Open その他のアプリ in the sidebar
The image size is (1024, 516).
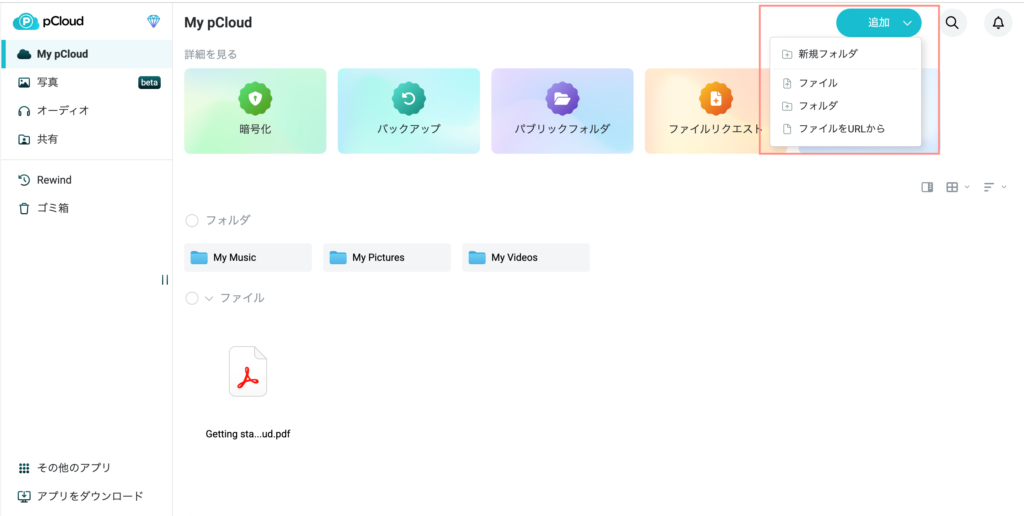coord(73,468)
